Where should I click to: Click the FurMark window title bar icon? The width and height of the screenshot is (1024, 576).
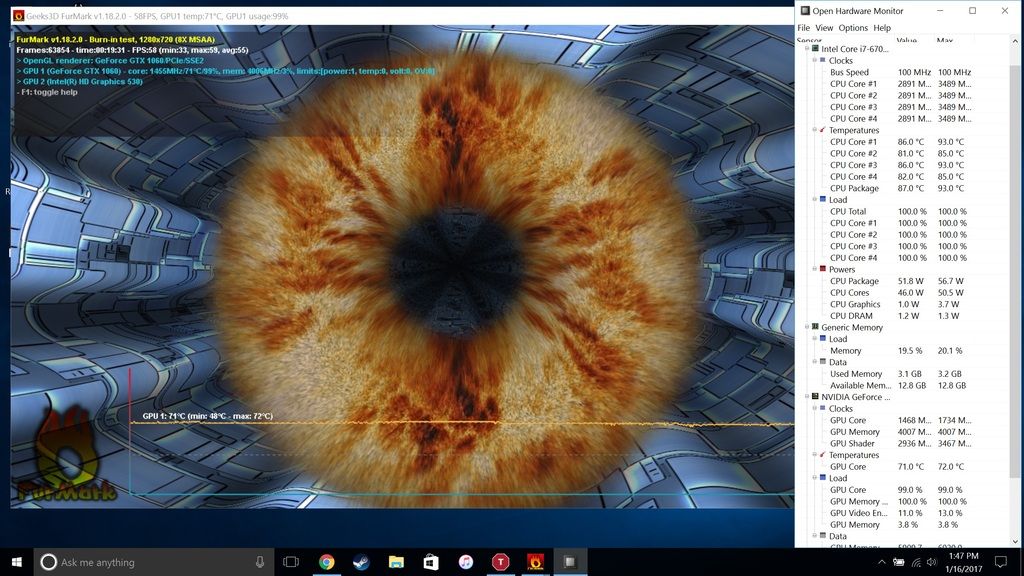(x=18, y=16)
